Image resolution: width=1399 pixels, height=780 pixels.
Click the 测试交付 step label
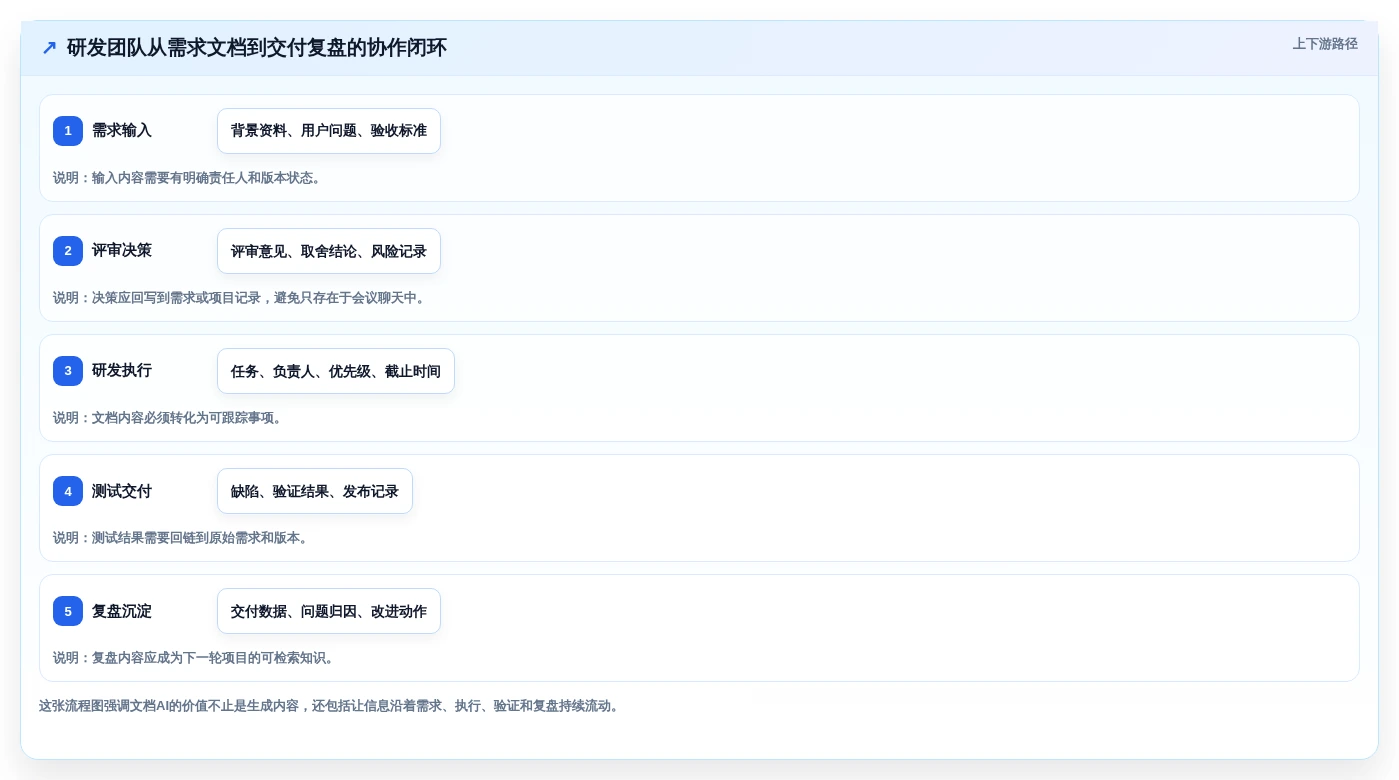tap(122, 491)
